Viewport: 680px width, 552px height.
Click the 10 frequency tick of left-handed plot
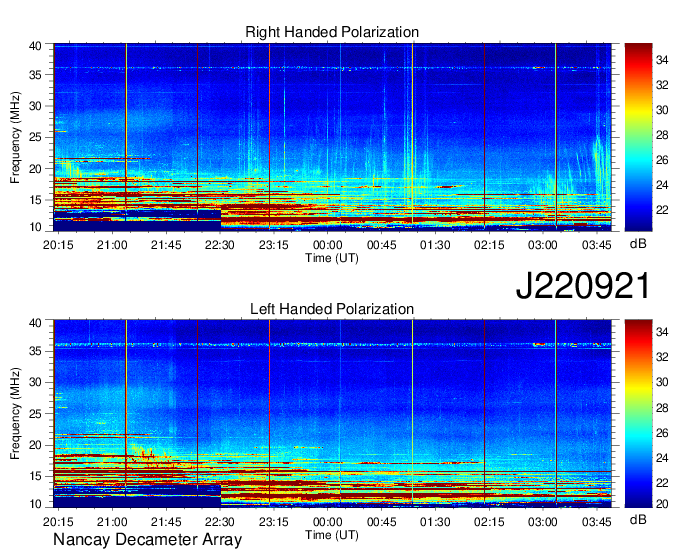point(35,504)
